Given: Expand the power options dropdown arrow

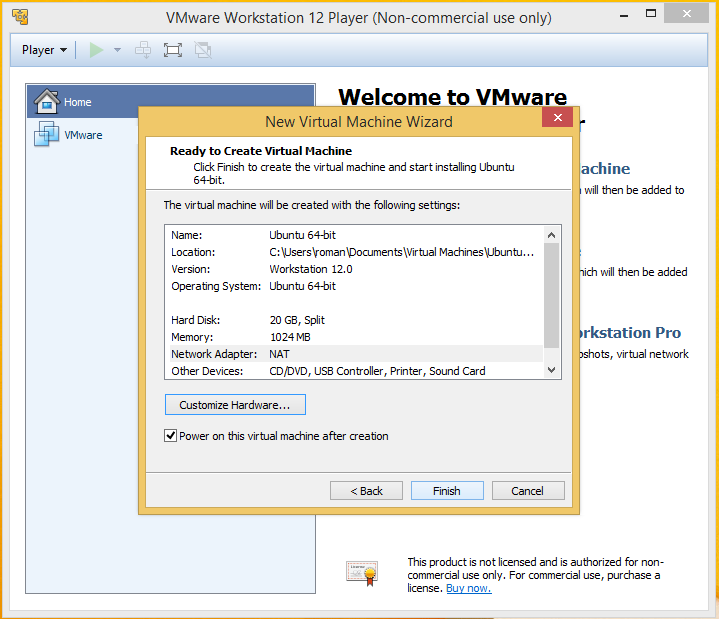Looking at the screenshot, I should tap(117, 50).
